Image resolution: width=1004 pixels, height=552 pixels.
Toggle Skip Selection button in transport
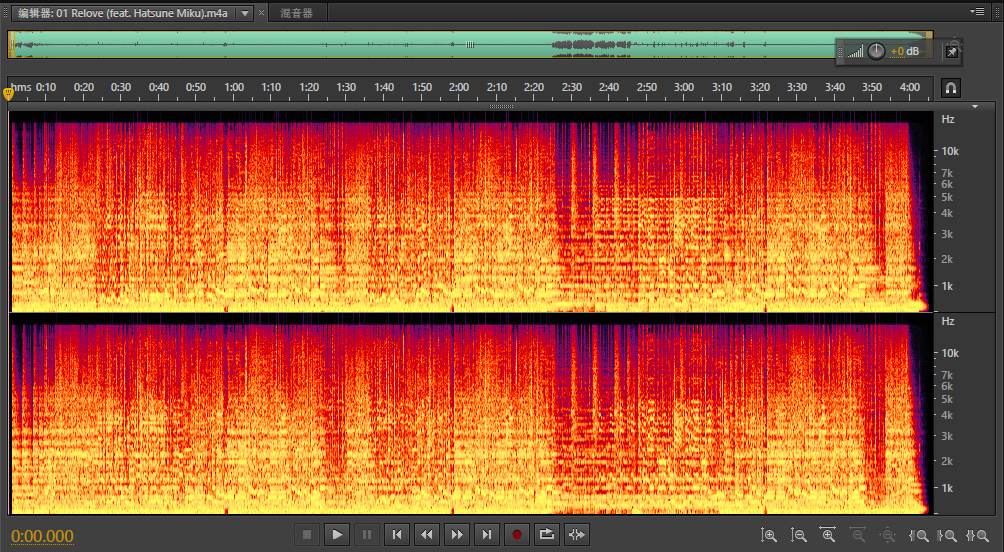pos(577,535)
